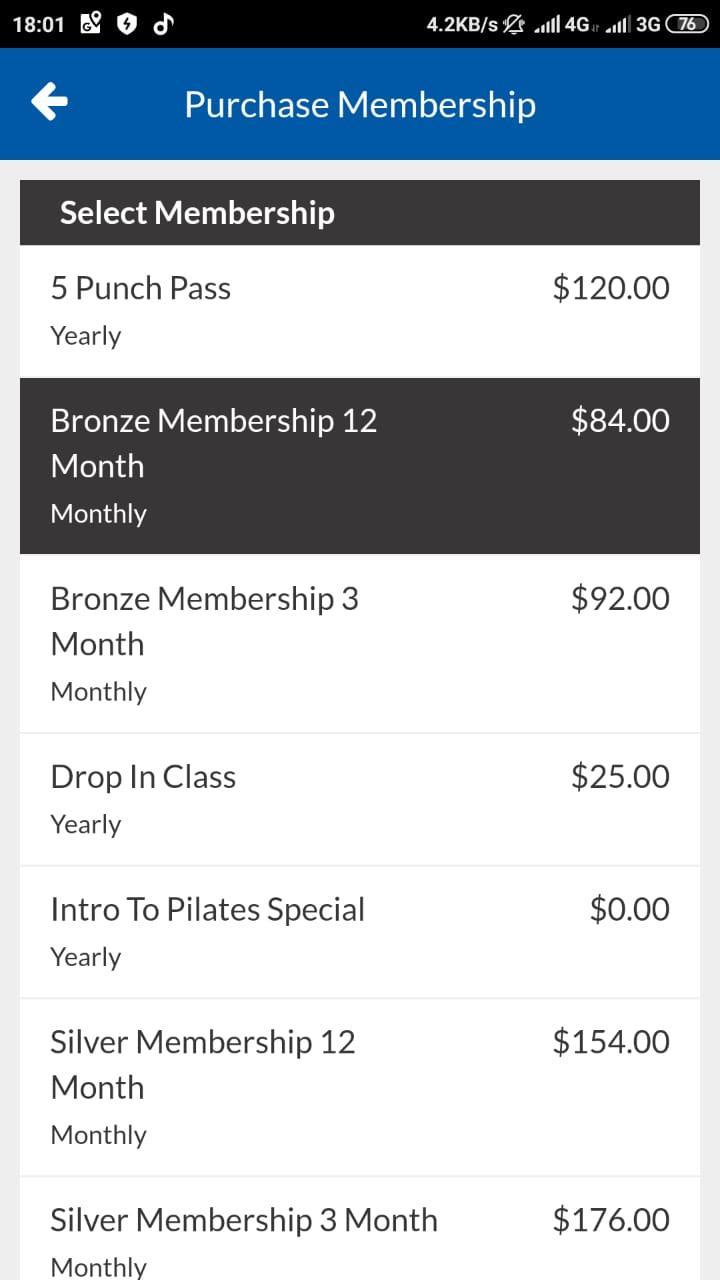
Task: Tap the muted bell status icon
Action: (x=514, y=24)
